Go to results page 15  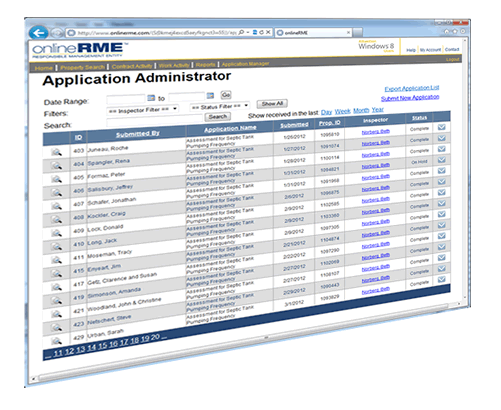103,346
